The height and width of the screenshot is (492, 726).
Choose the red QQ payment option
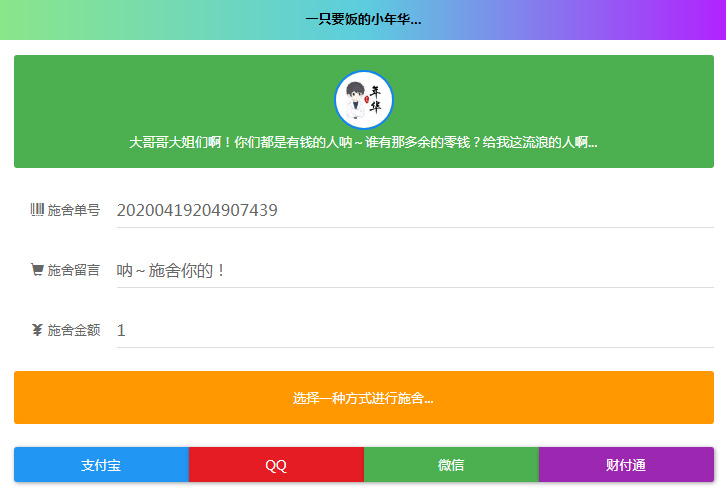[276, 465]
